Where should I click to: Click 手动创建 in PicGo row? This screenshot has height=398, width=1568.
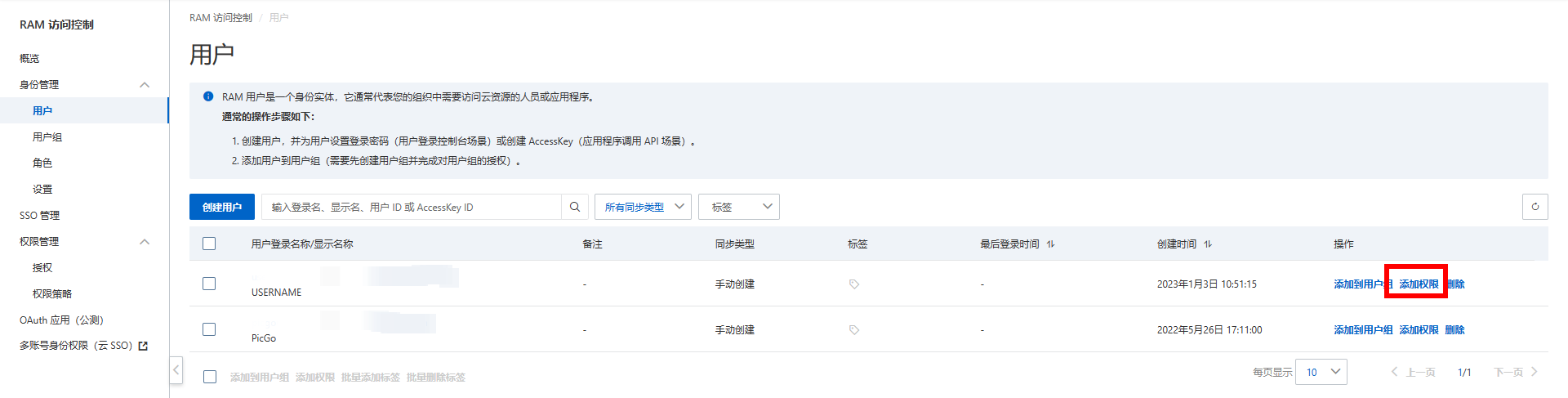point(734,330)
